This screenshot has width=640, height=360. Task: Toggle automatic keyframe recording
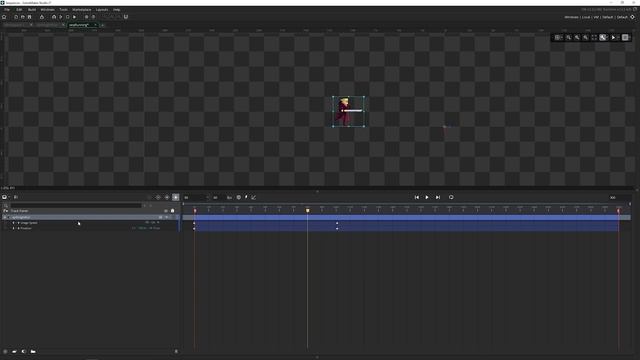click(167, 198)
